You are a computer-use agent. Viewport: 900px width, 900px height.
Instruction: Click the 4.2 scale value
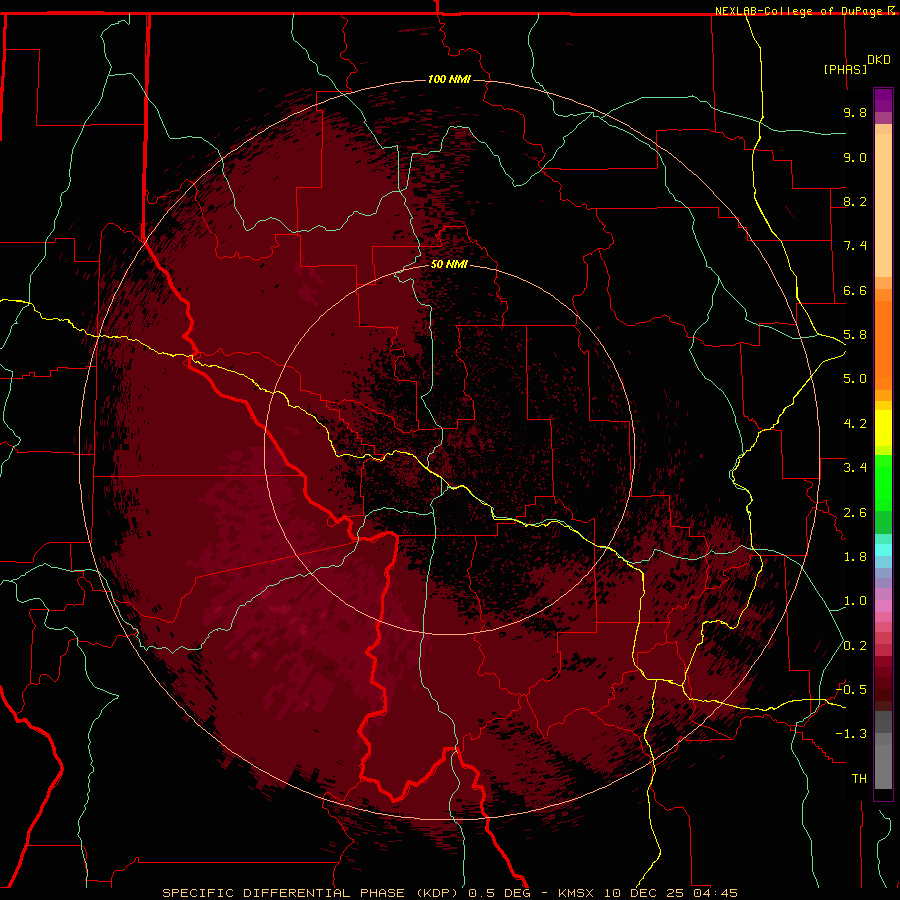click(855, 424)
